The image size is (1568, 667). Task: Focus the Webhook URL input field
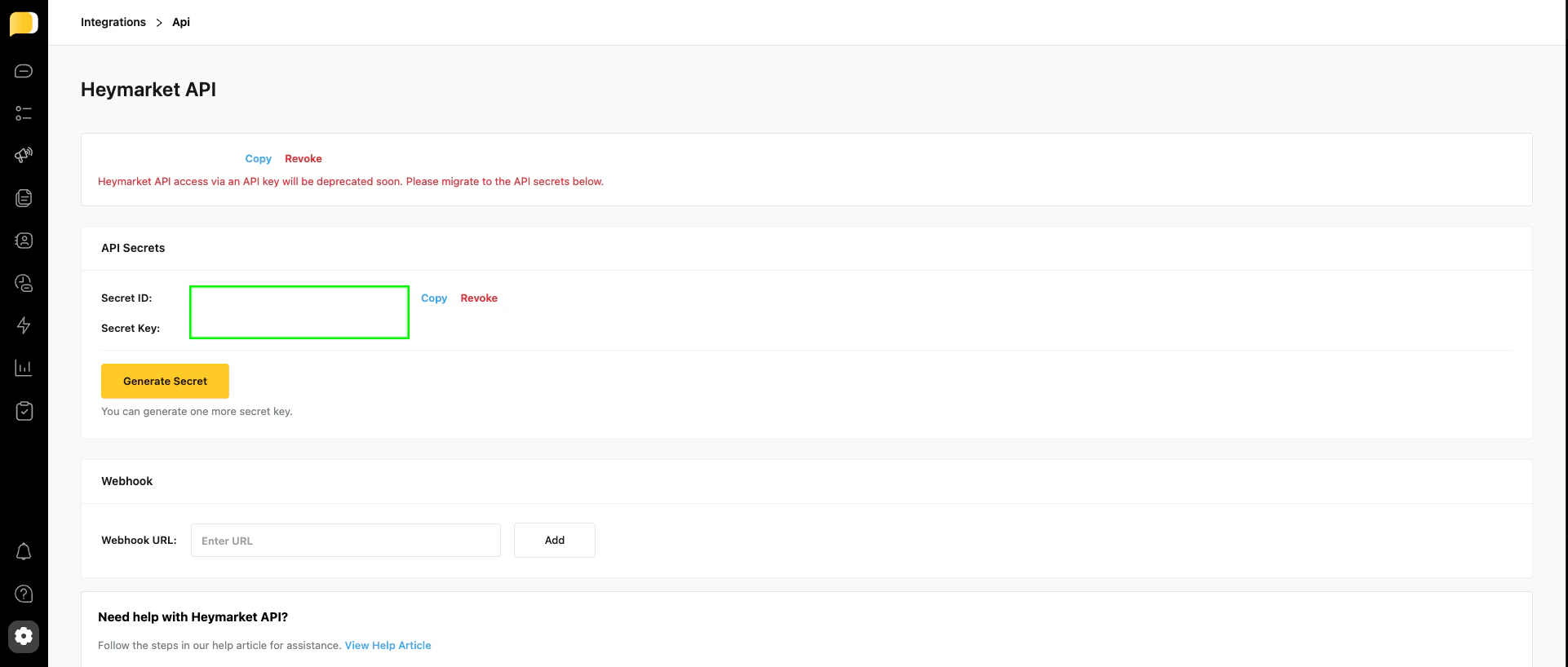pos(346,541)
